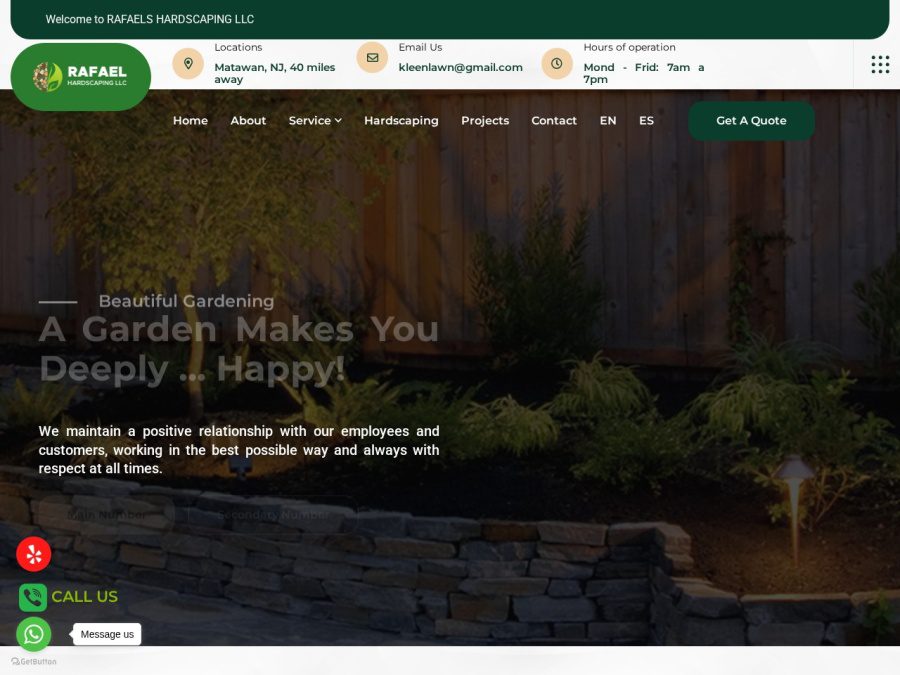Open the Projects page from navigation
The image size is (900, 675).
click(485, 120)
